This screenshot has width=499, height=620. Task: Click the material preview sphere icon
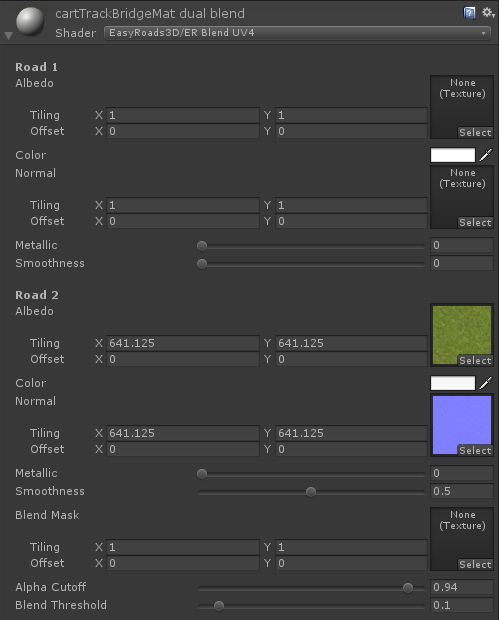[x=30, y=22]
